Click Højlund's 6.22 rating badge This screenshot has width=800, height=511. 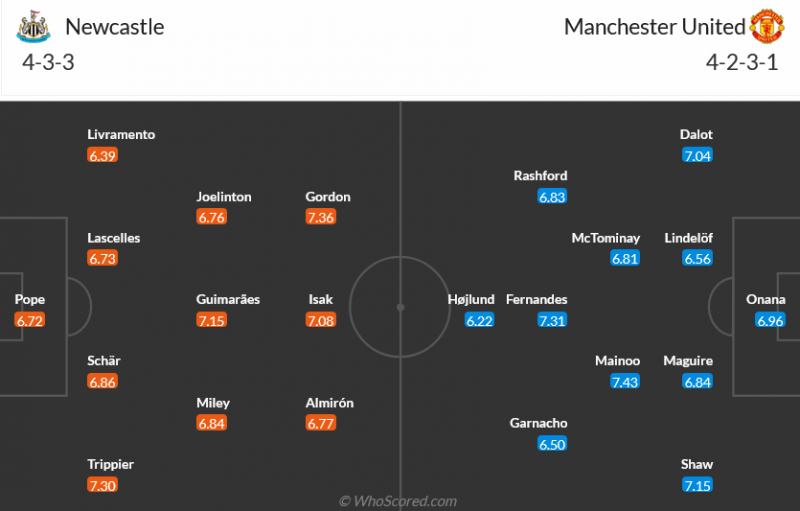coord(480,320)
